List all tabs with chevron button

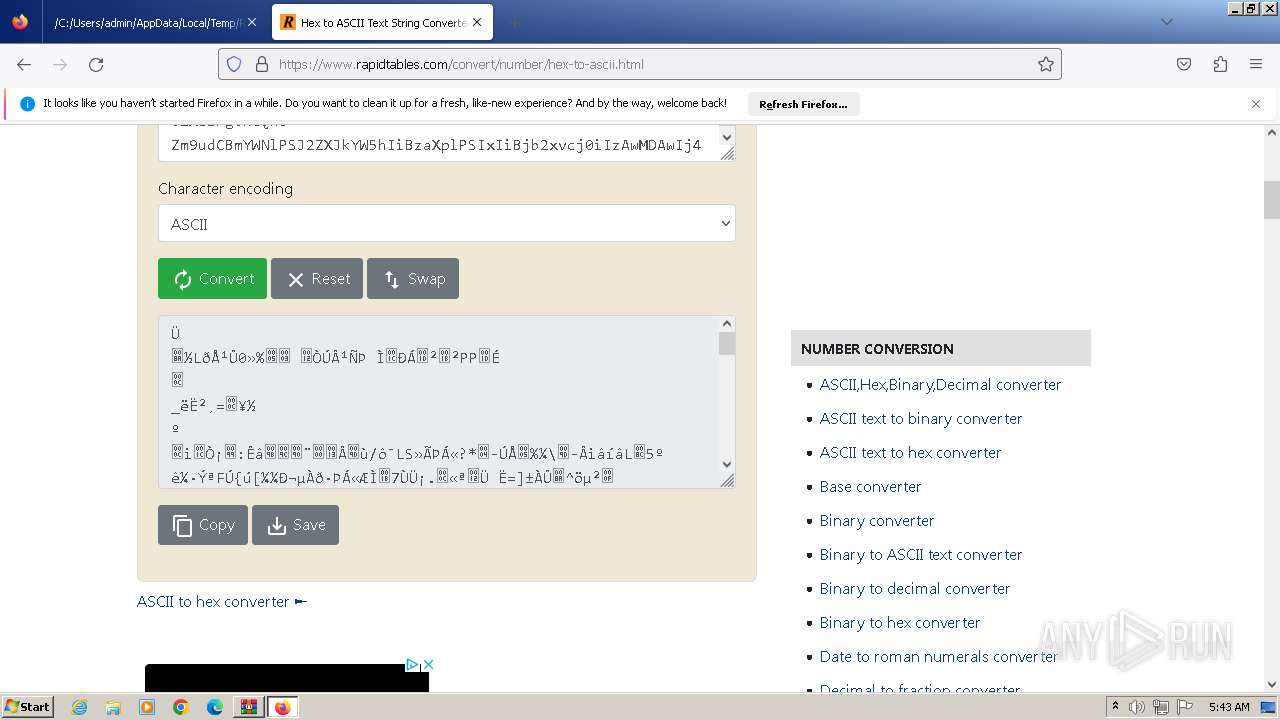click(1166, 22)
